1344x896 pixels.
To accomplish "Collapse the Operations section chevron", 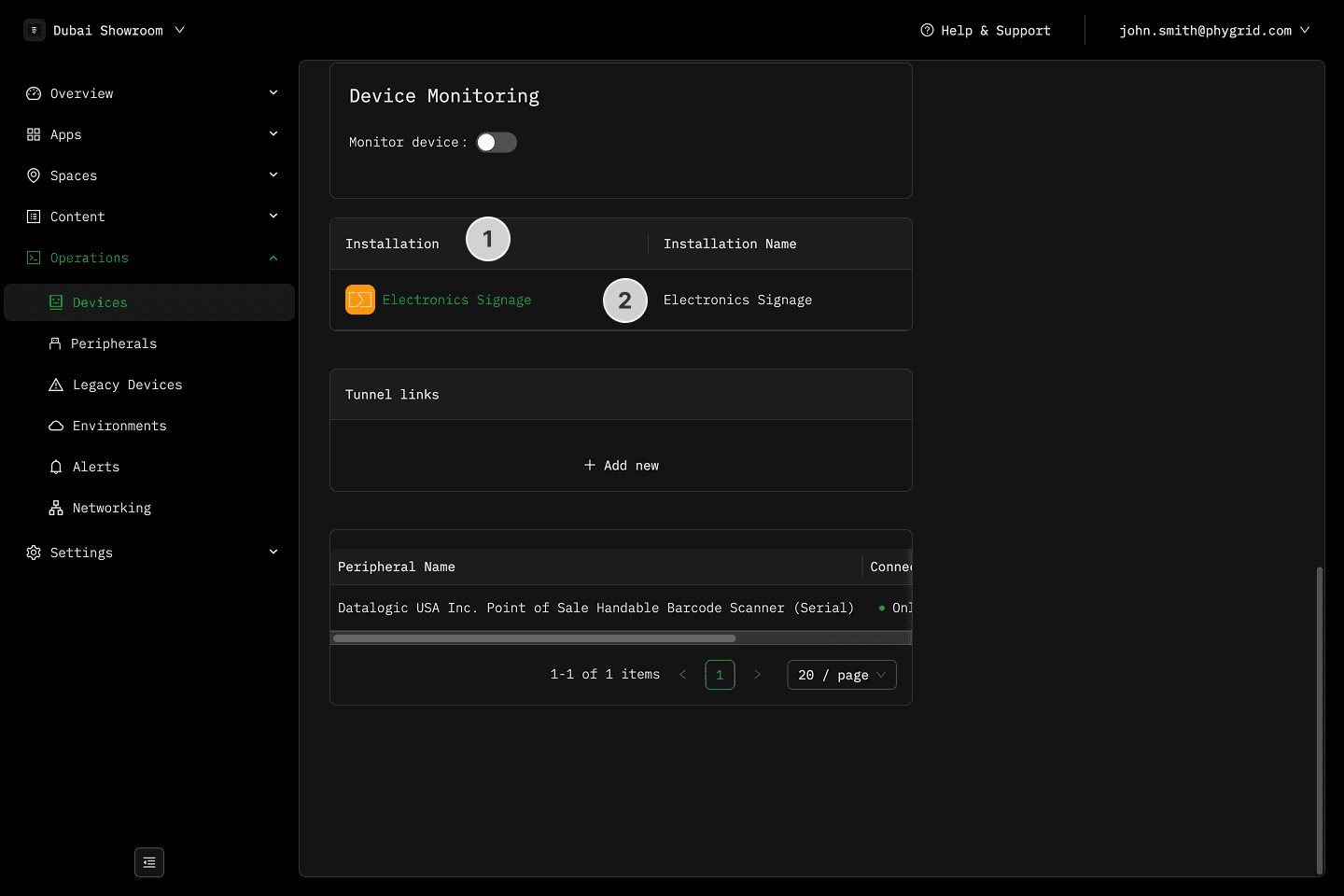I will click(273, 258).
